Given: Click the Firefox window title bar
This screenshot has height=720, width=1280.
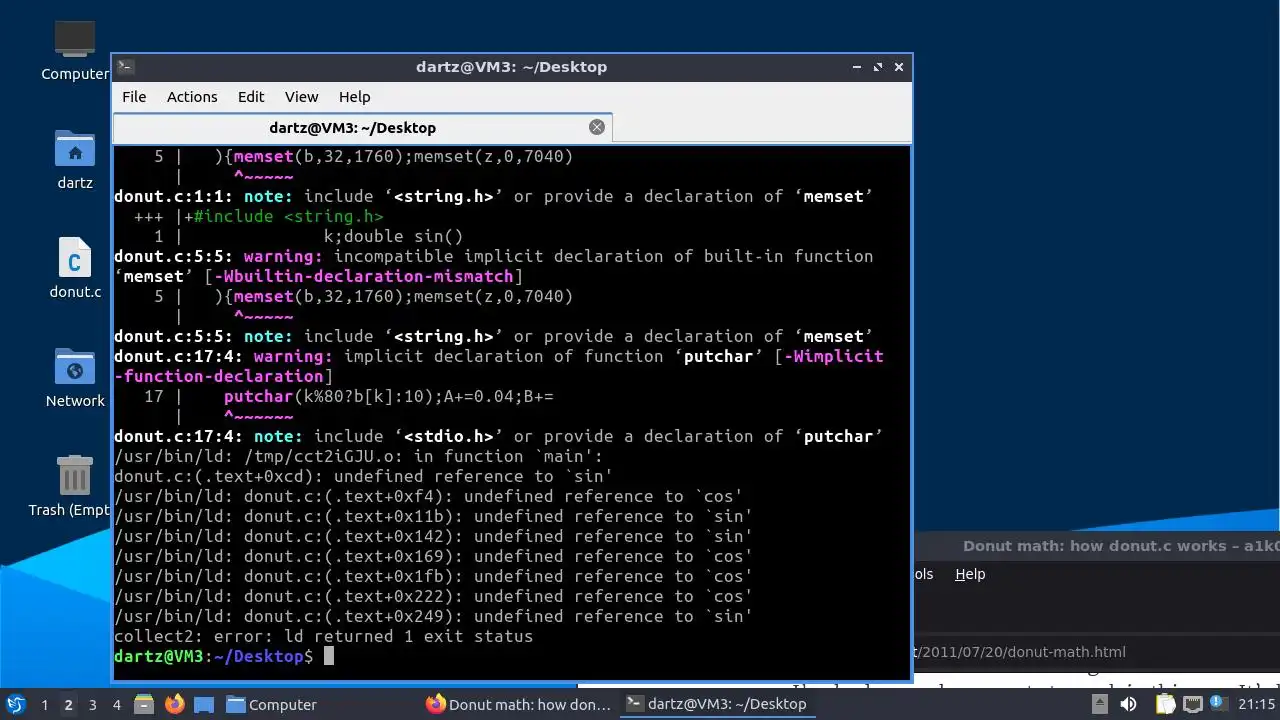Looking at the screenshot, I should pyautogui.click(x=1096, y=546).
